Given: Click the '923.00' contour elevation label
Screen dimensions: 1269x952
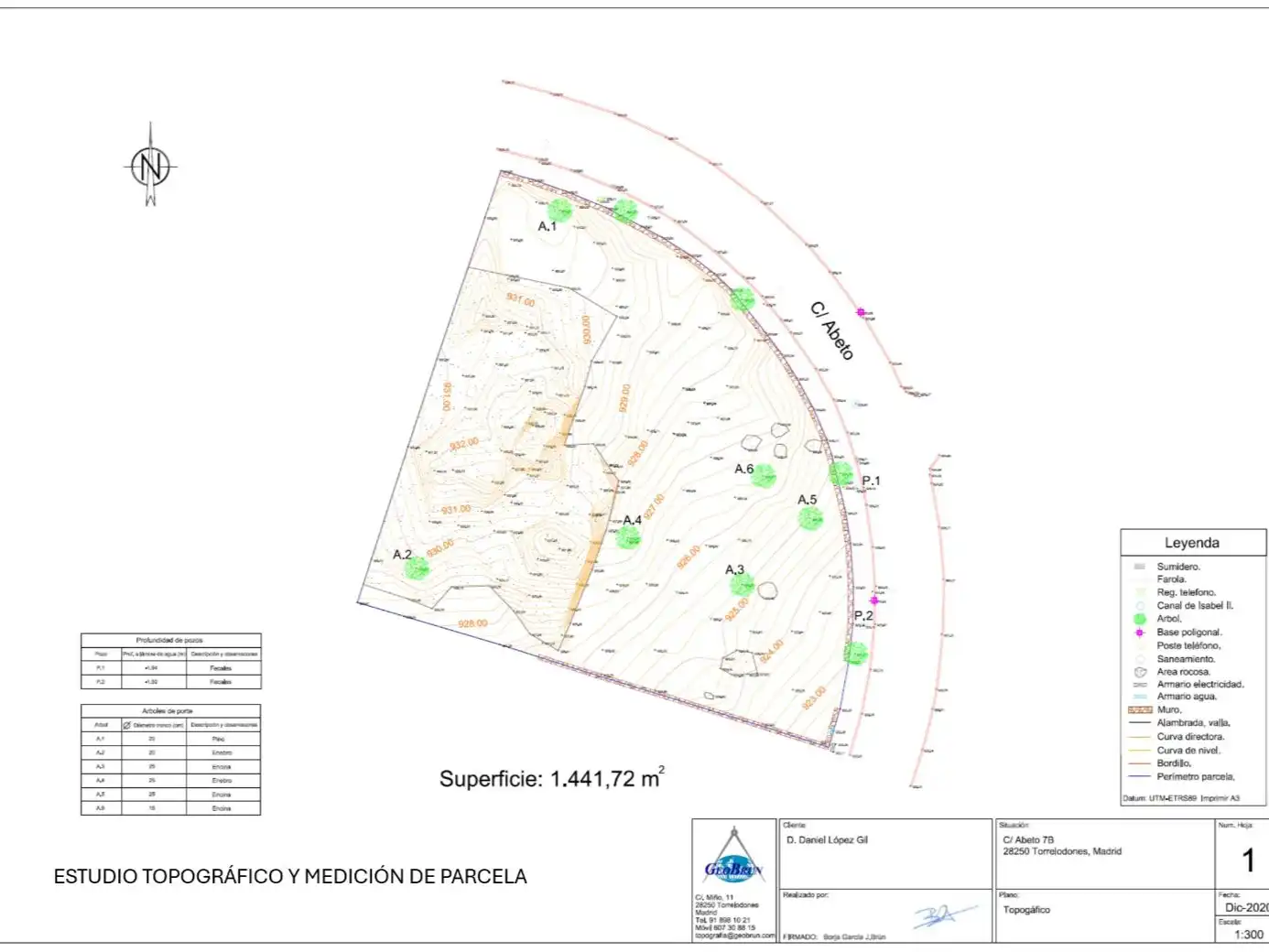Looking at the screenshot, I should tap(814, 698).
